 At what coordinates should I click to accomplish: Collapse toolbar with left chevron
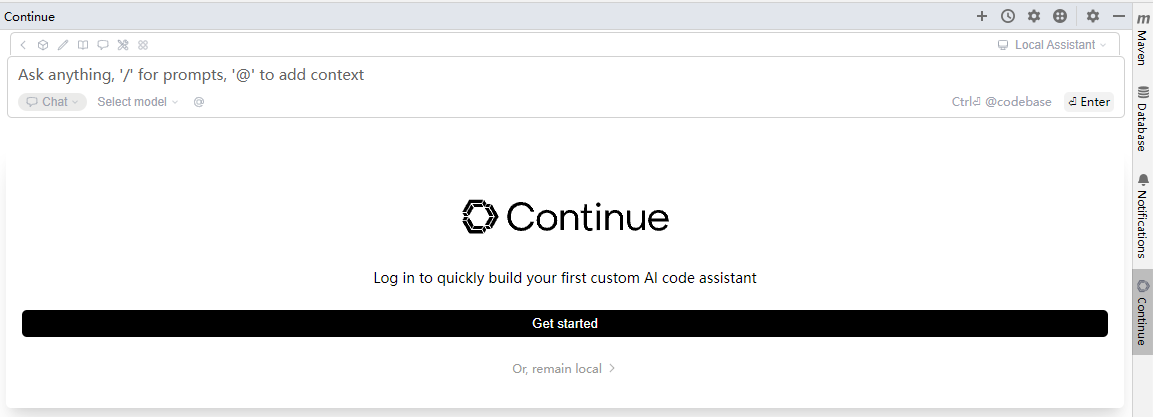pos(24,45)
